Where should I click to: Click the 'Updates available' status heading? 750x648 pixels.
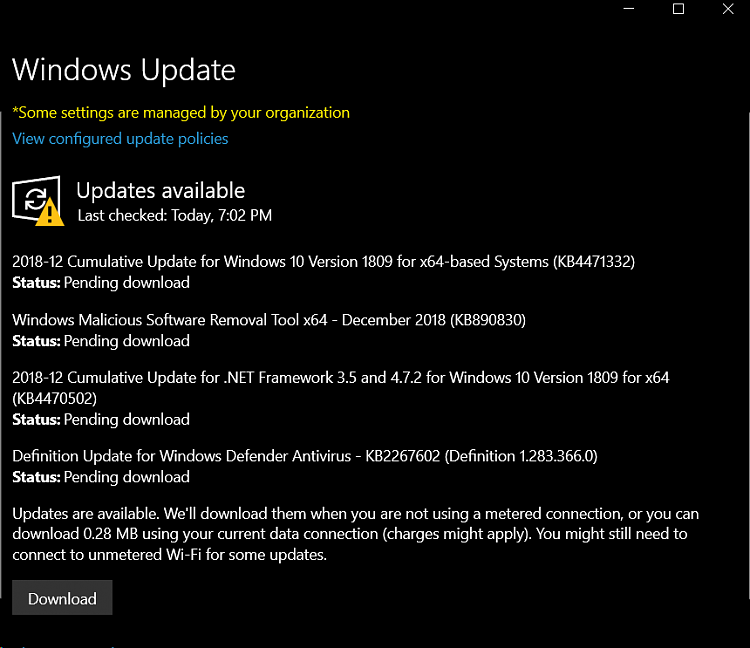pos(161,190)
